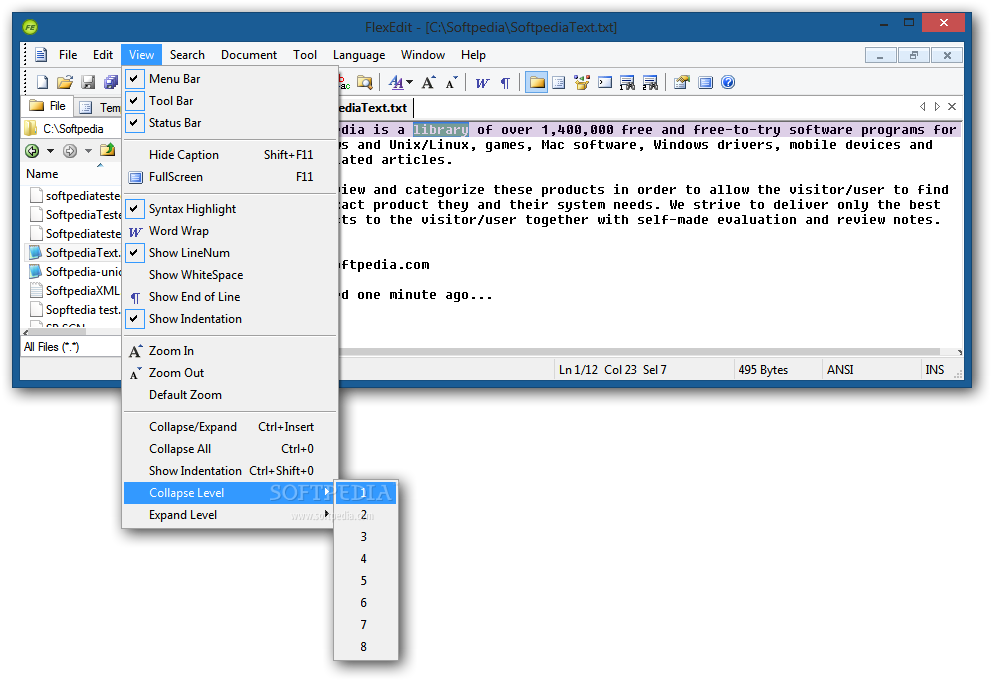992x681 pixels.
Task: Open the File menu
Action: 68,55
